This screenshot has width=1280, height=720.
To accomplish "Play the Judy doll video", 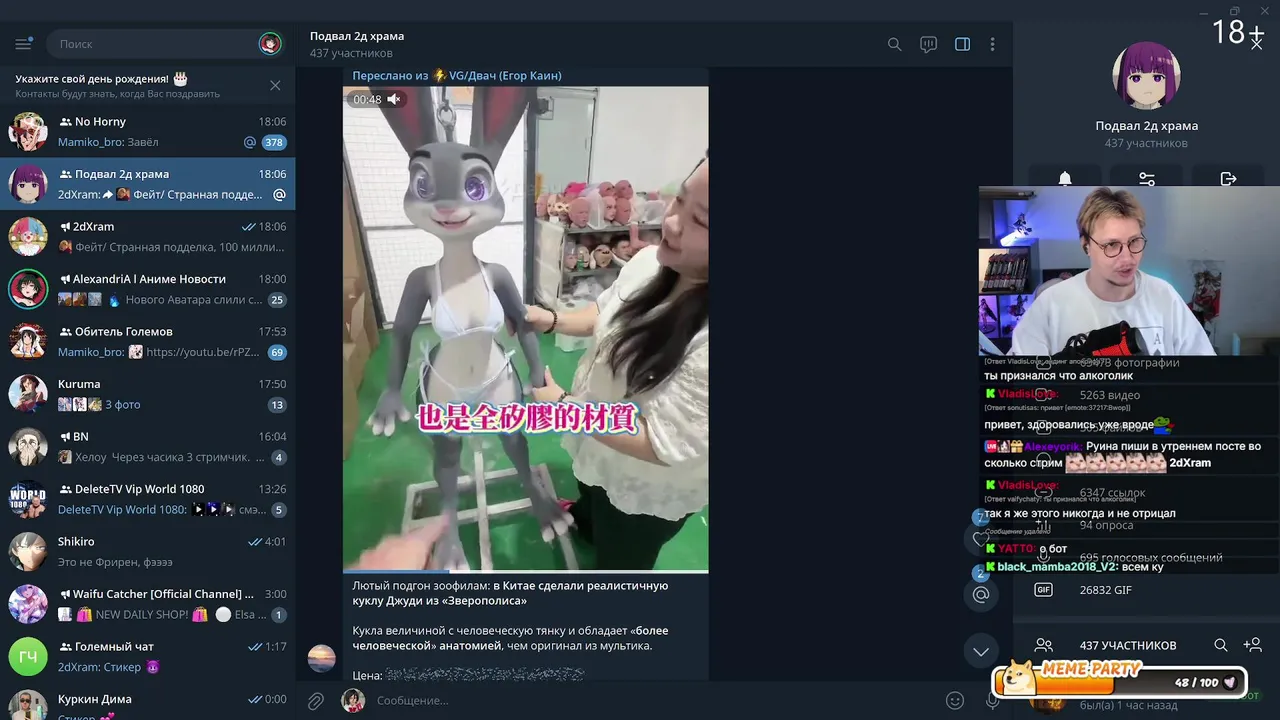I will 525,328.
